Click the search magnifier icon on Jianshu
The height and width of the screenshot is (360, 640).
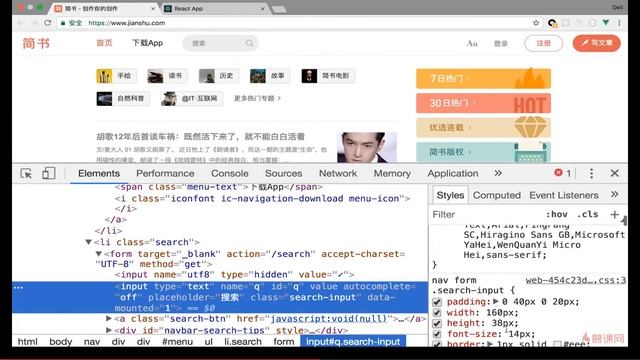click(x=249, y=43)
